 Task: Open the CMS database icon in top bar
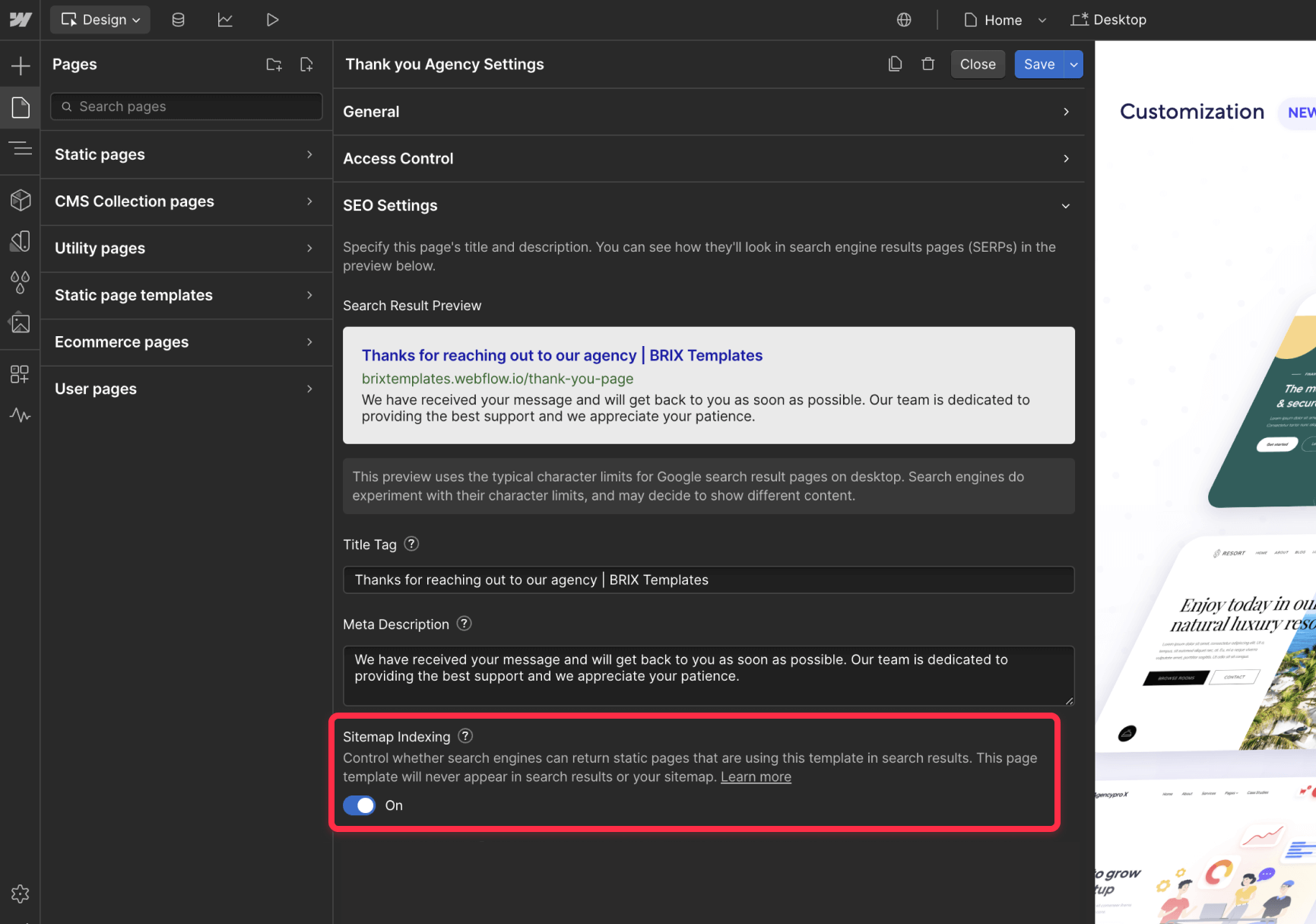pos(179,20)
